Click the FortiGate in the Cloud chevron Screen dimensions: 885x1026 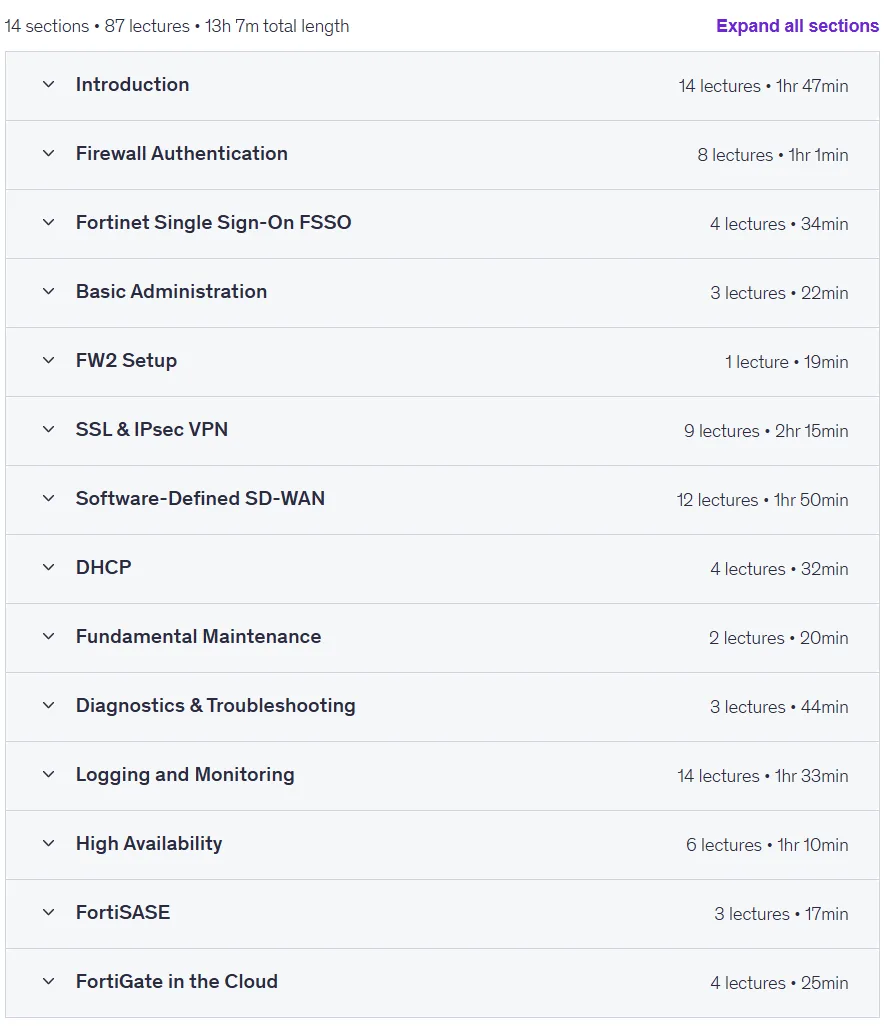48,982
